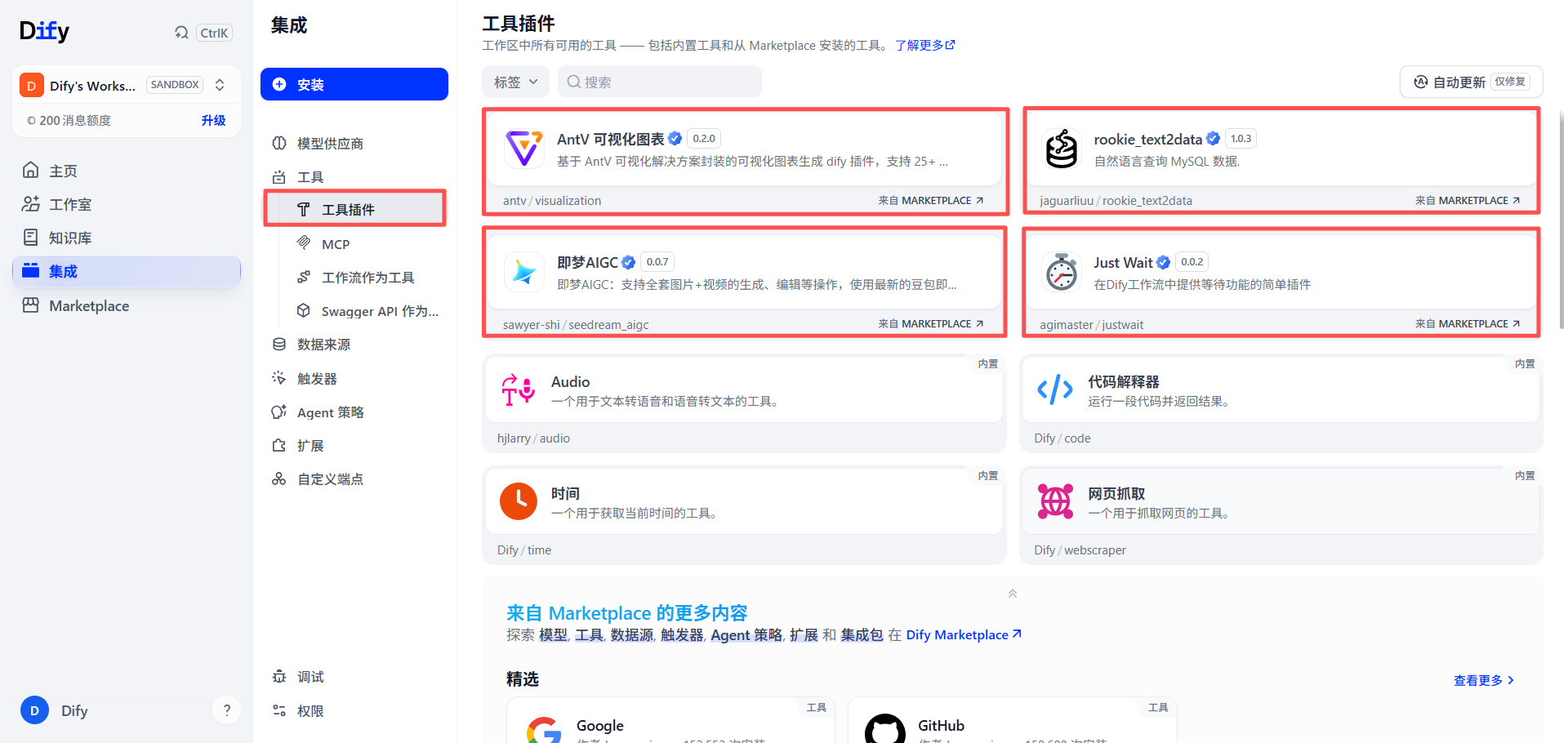Collapse the Marketplace section with the chevron
Screen dimensions: 1568x743
[1013, 594]
